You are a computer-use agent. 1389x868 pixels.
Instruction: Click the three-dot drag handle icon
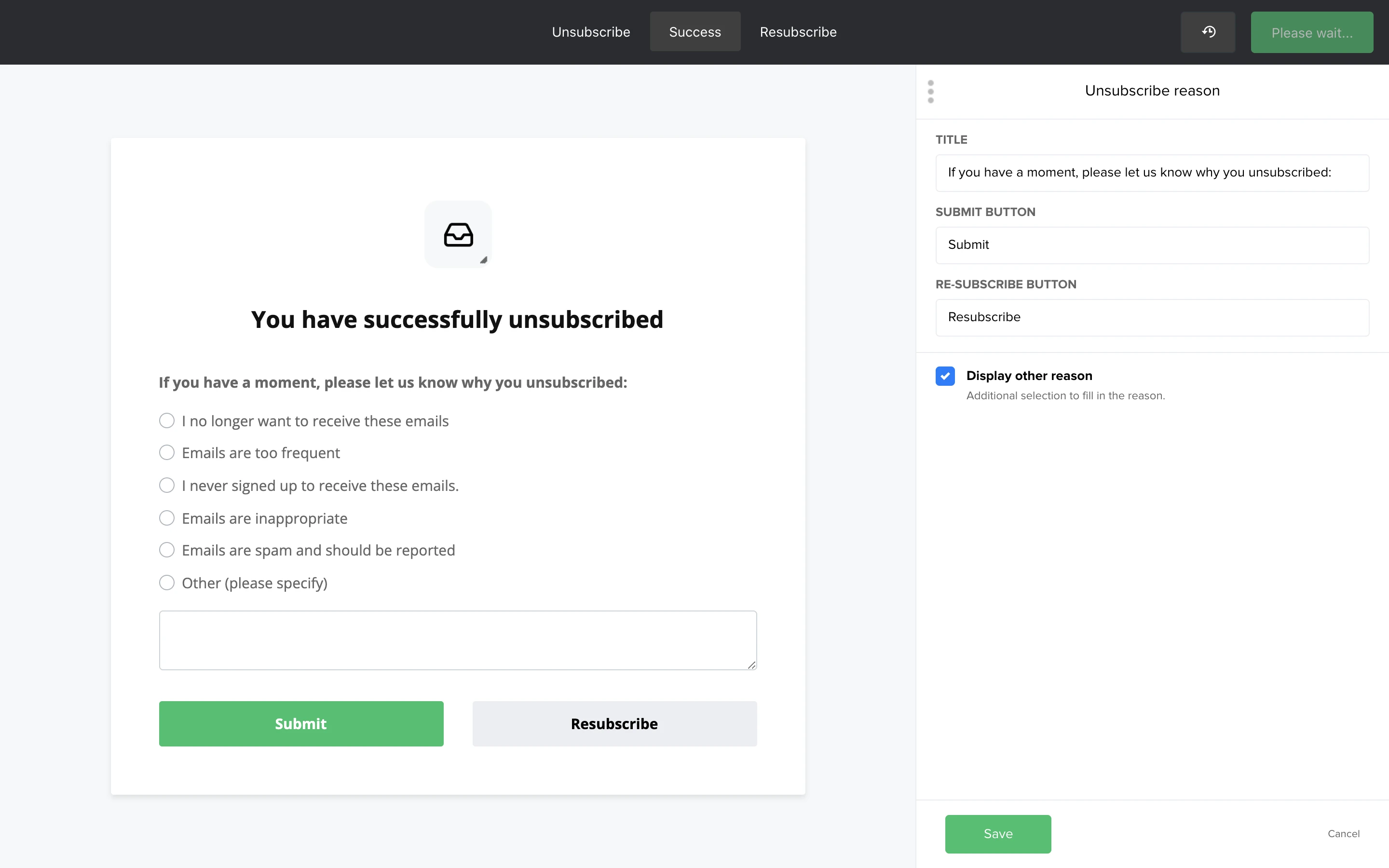point(931,92)
